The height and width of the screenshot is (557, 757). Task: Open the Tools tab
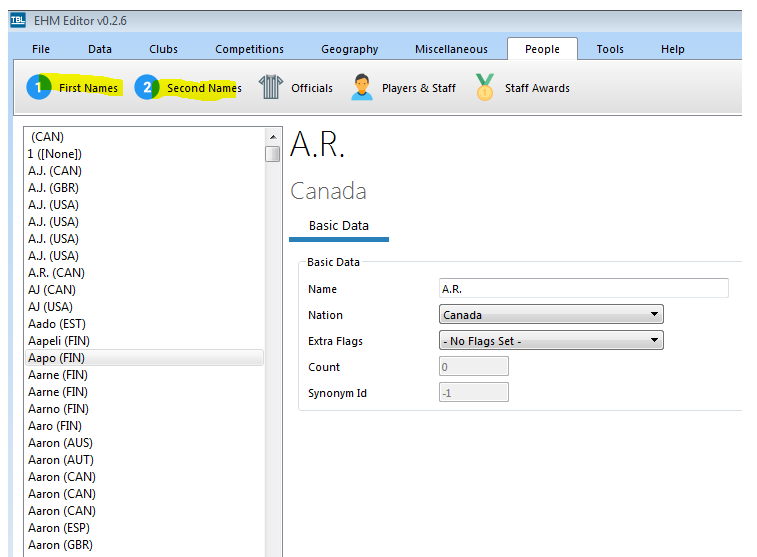(610, 49)
